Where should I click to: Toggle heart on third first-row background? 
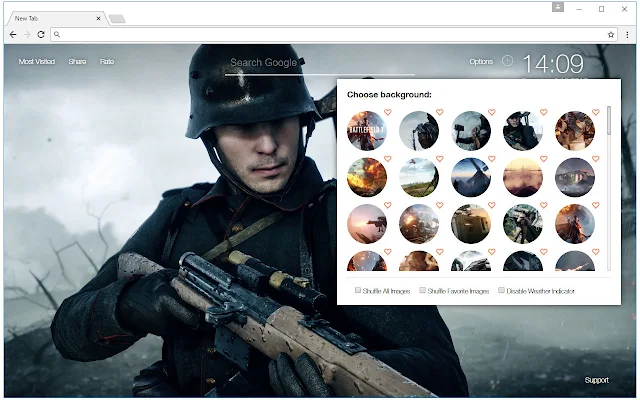(x=492, y=112)
